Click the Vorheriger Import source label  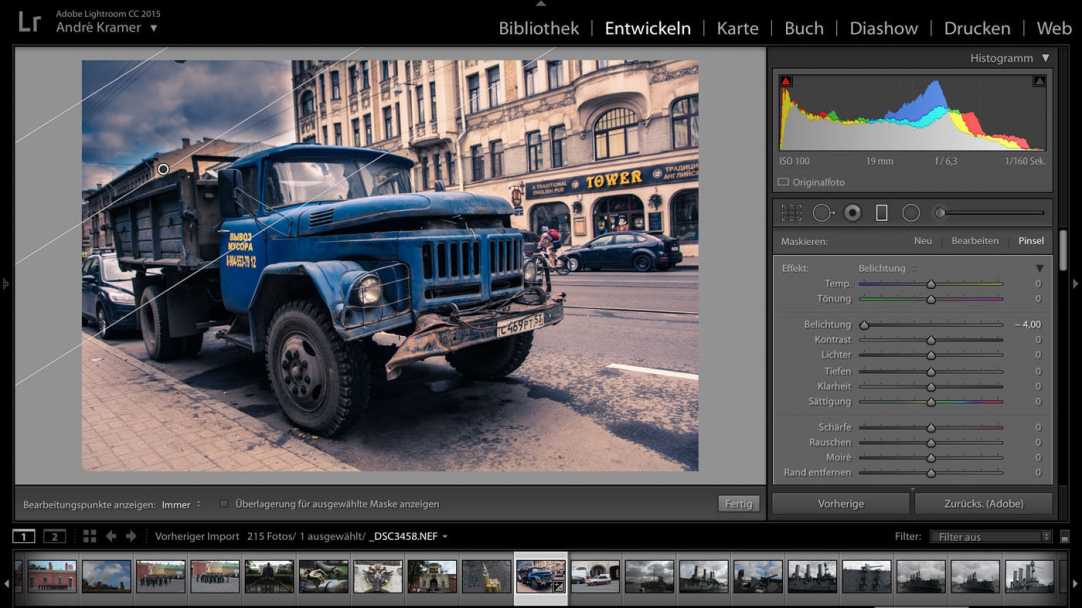(x=197, y=536)
